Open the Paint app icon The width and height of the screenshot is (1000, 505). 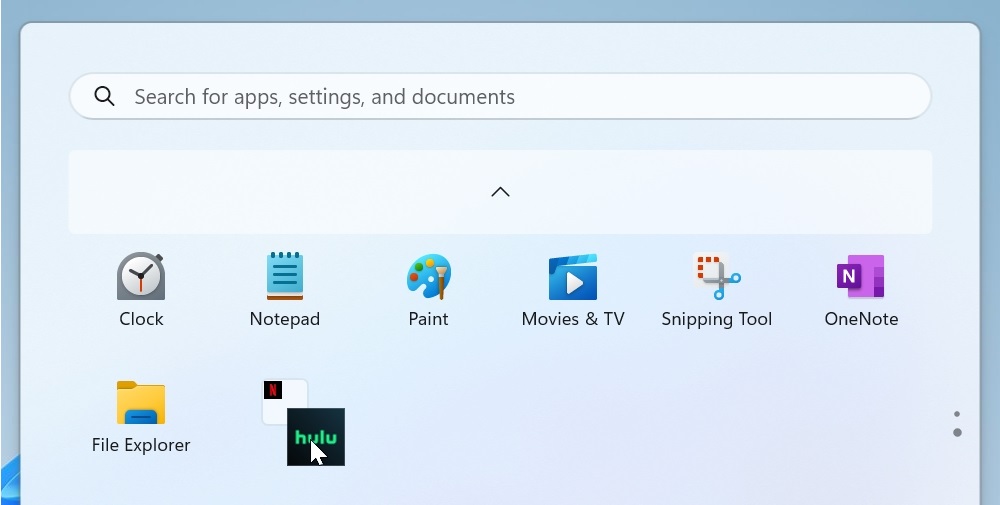click(x=429, y=276)
